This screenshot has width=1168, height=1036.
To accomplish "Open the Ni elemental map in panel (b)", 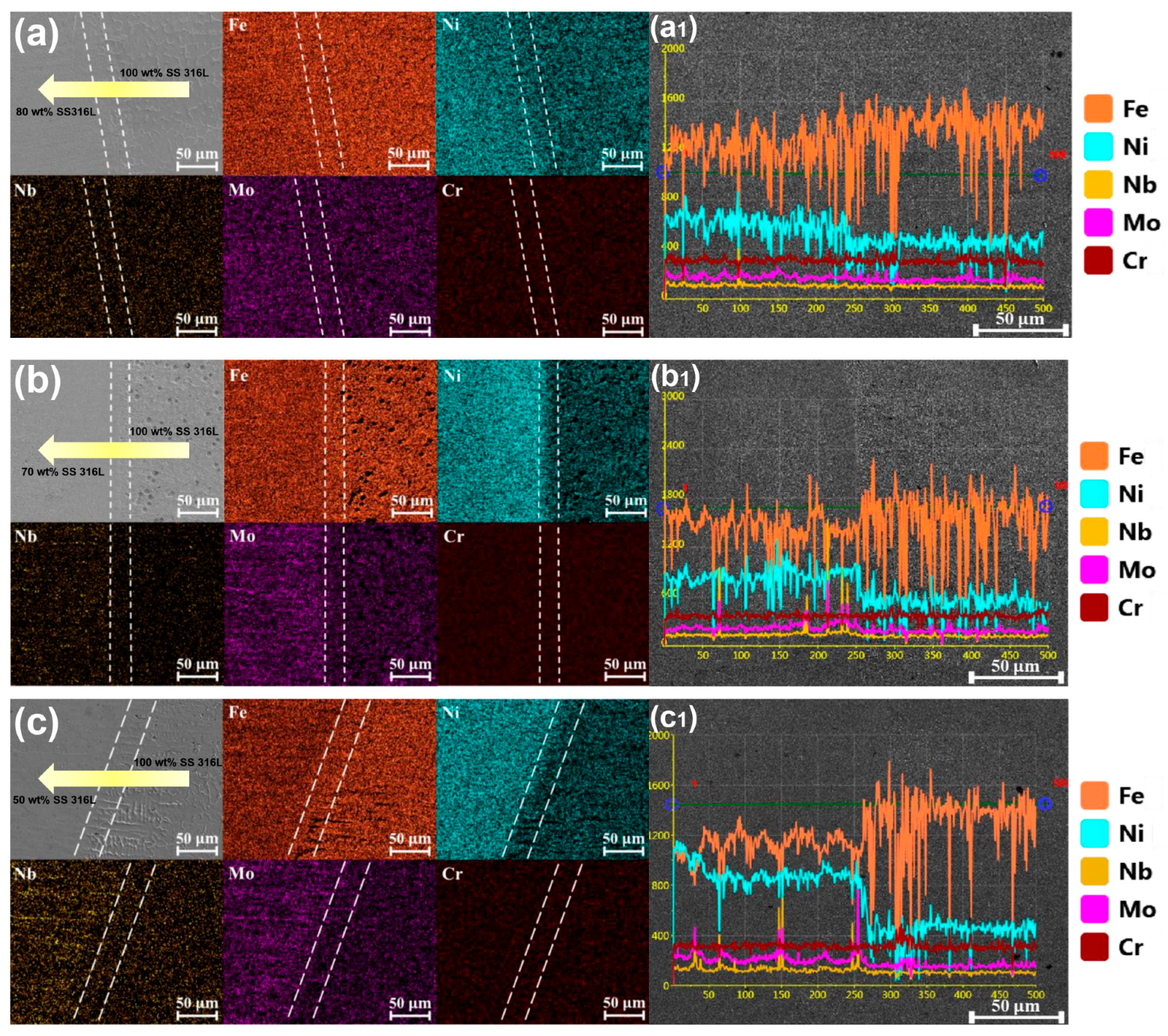I will tap(543, 441).
